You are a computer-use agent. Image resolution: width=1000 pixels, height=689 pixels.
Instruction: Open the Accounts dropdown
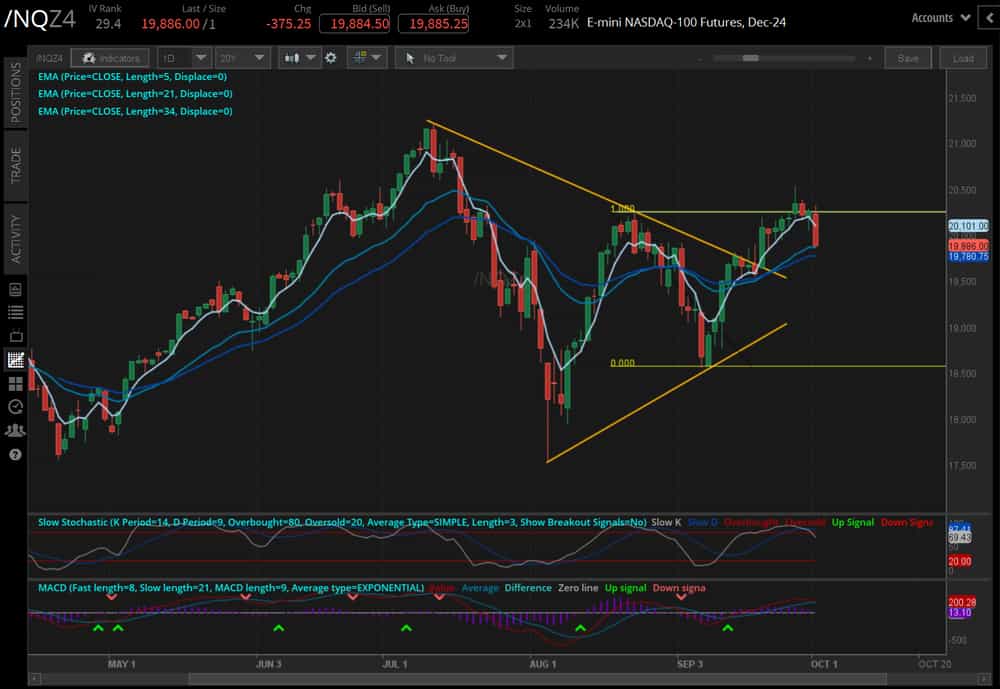tap(938, 17)
